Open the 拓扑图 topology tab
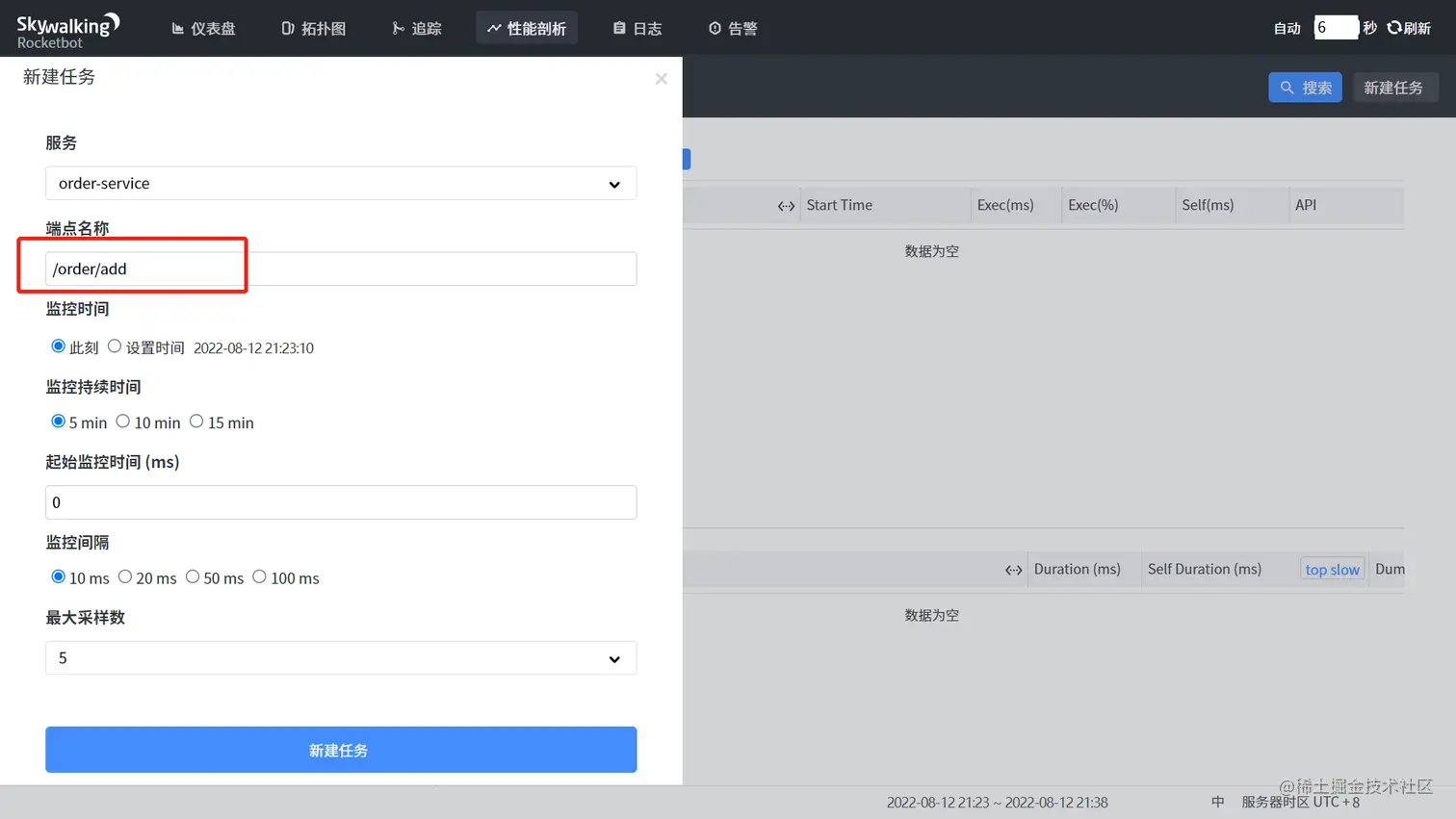This screenshot has width=1456, height=819. click(x=314, y=29)
